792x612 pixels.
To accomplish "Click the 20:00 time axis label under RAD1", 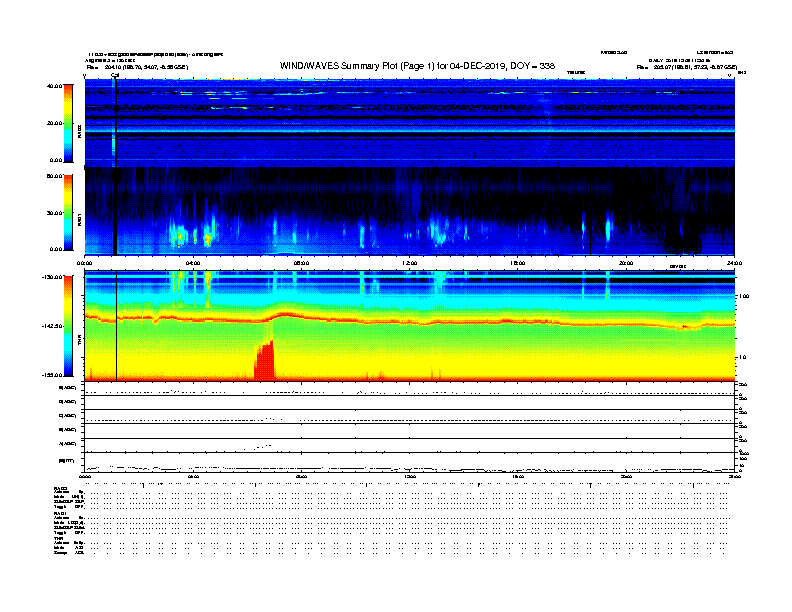I will pyautogui.click(x=626, y=263).
